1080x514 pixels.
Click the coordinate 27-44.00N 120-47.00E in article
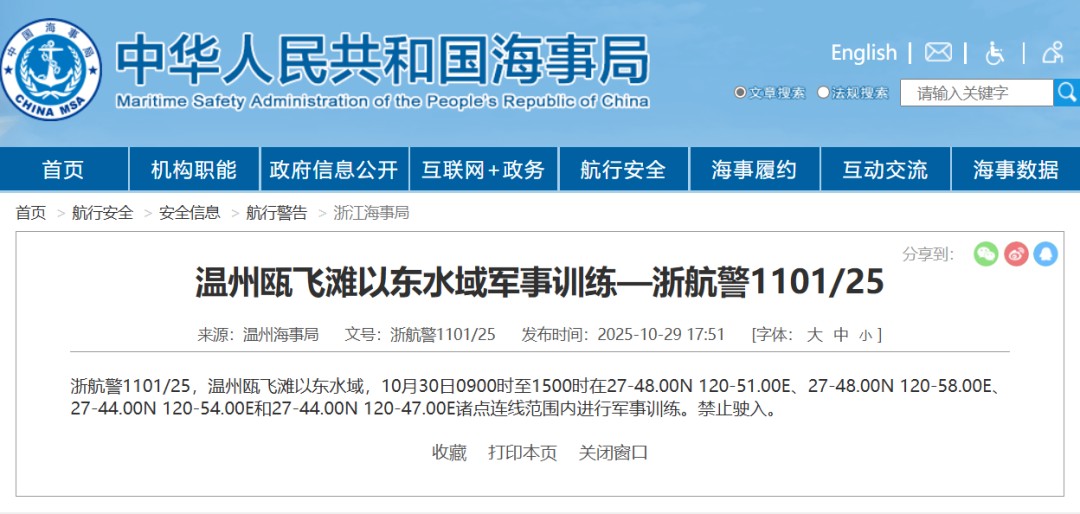pyautogui.click(x=363, y=409)
